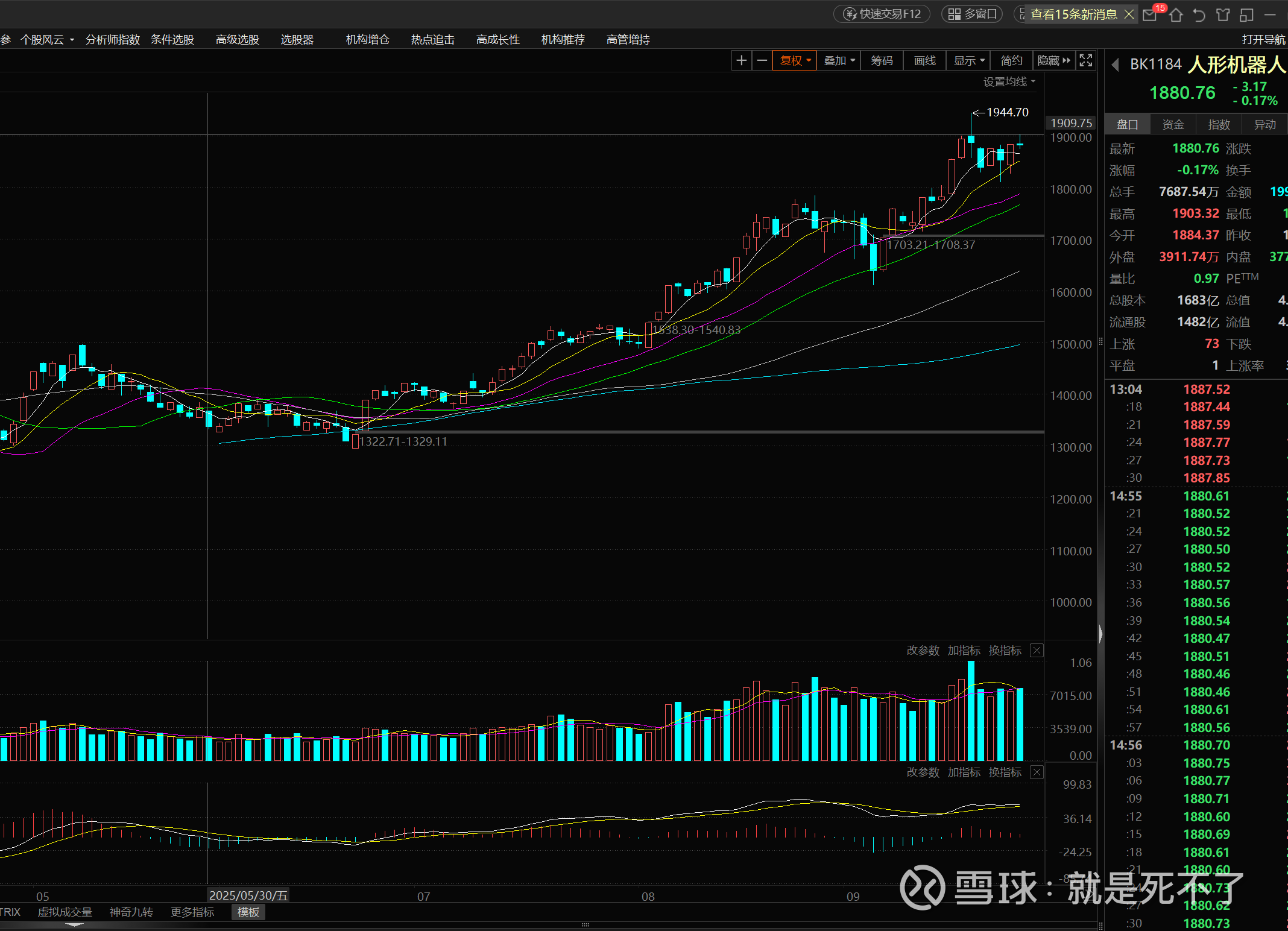This screenshot has height=931, width=1288.
Task: Open the skin shirt icon
Action: point(1222,14)
